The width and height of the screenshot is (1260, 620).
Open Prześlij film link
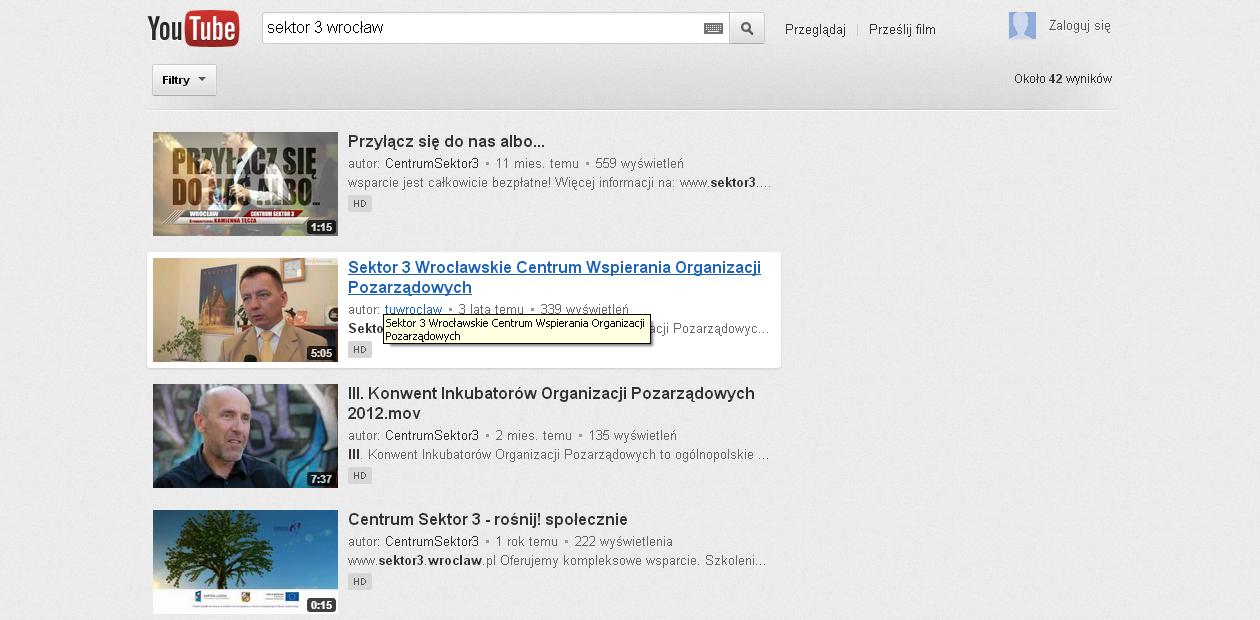tap(902, 29)
